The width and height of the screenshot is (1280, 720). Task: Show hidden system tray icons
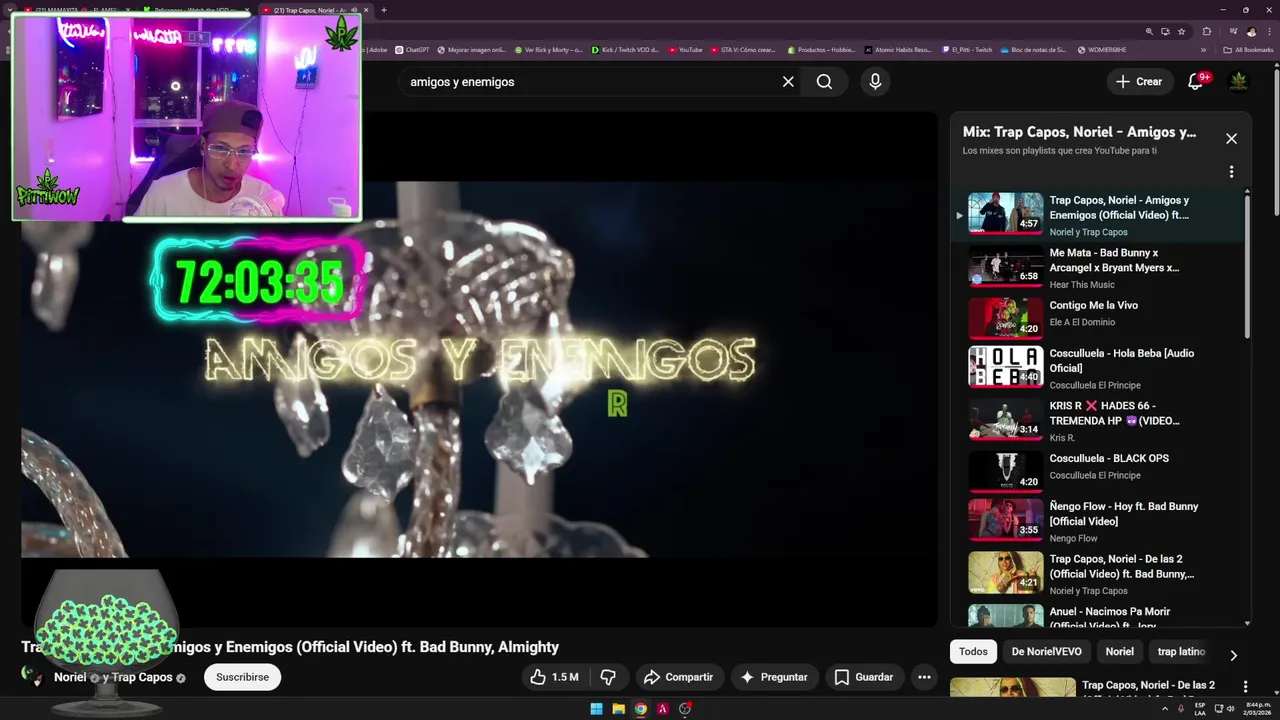[x=1165, y=709]
